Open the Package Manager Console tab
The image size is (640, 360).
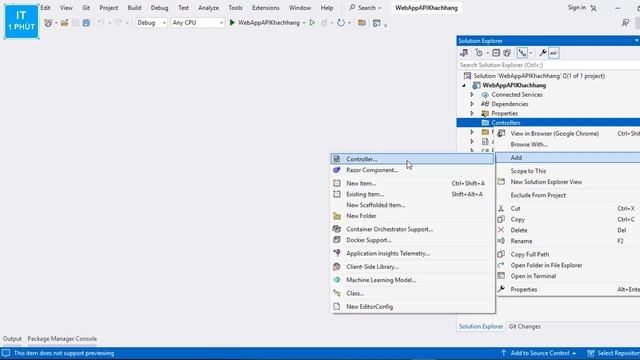pos(62,339)
